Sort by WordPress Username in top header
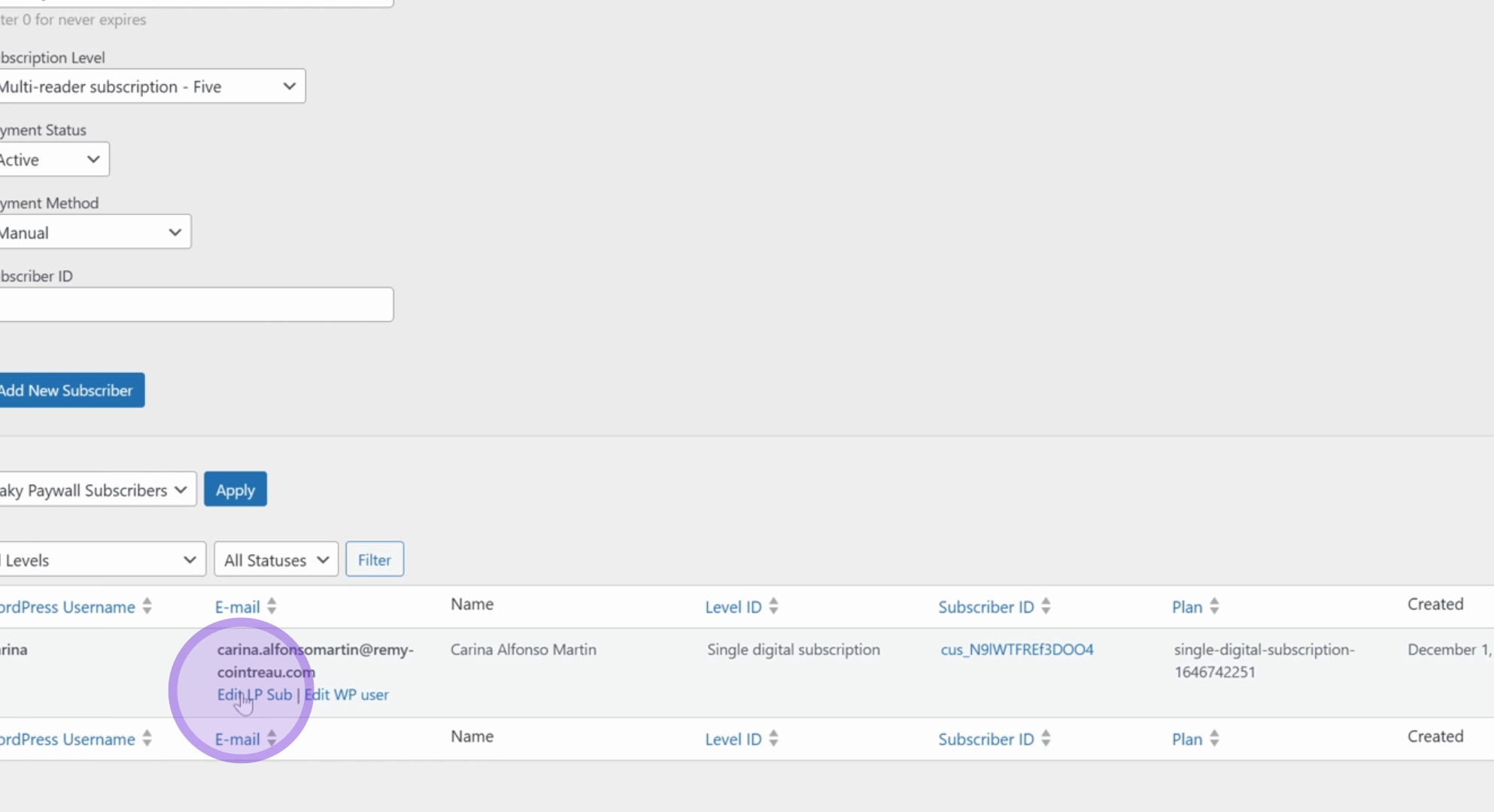This screenshot has width=1494, height=812. point(67,607)
